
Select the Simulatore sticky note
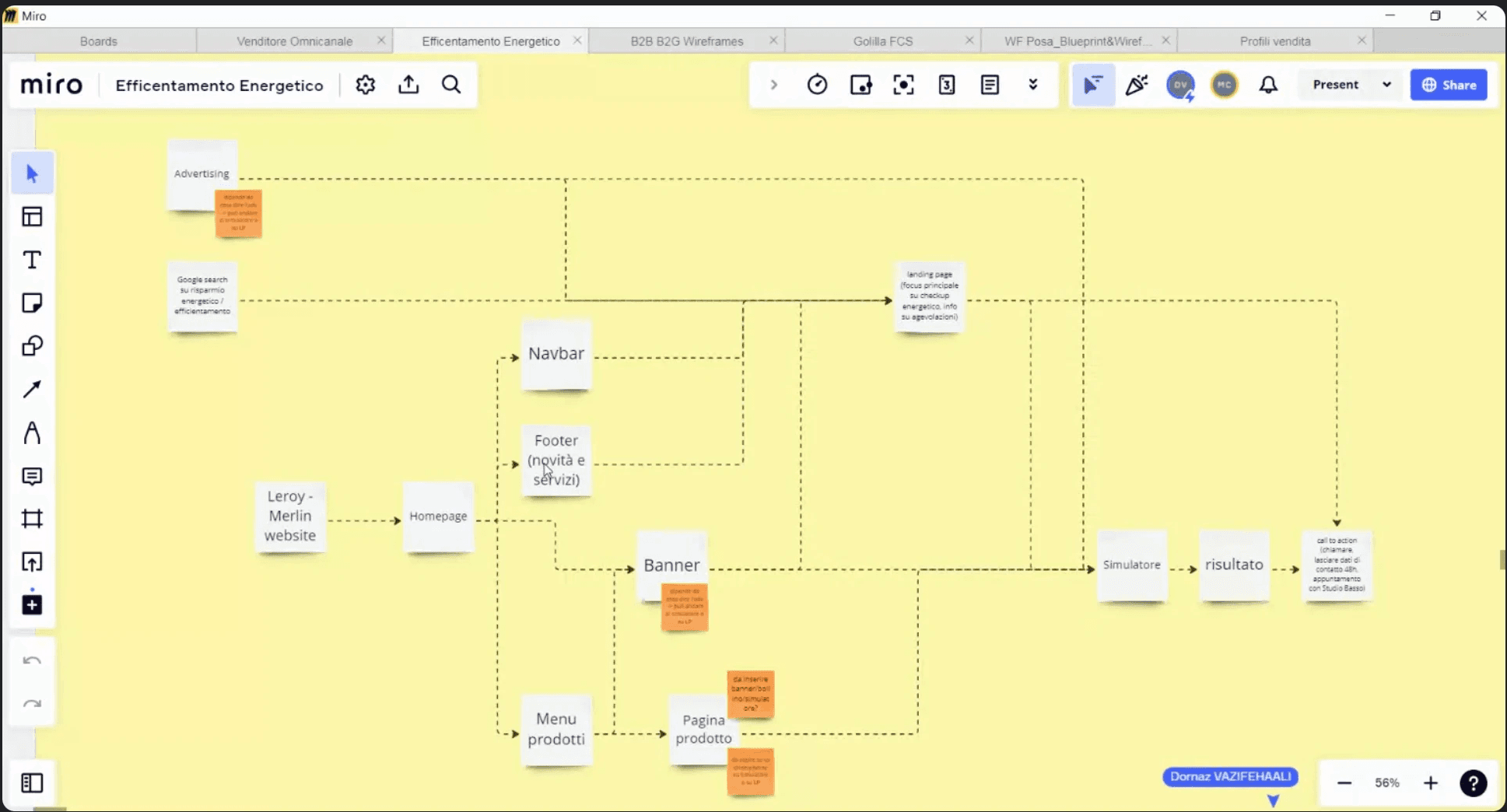[x=1132, y=565]
